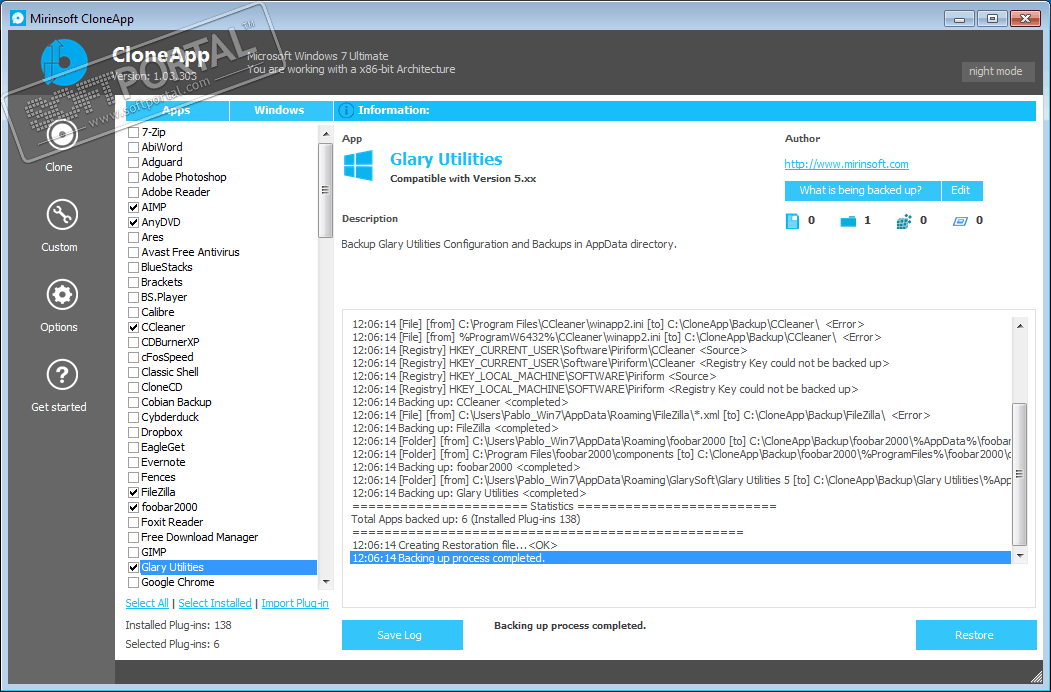This screenshot has height=692, width=1051.
Task: Click the files count icon
Action: (x=792, y=221)
